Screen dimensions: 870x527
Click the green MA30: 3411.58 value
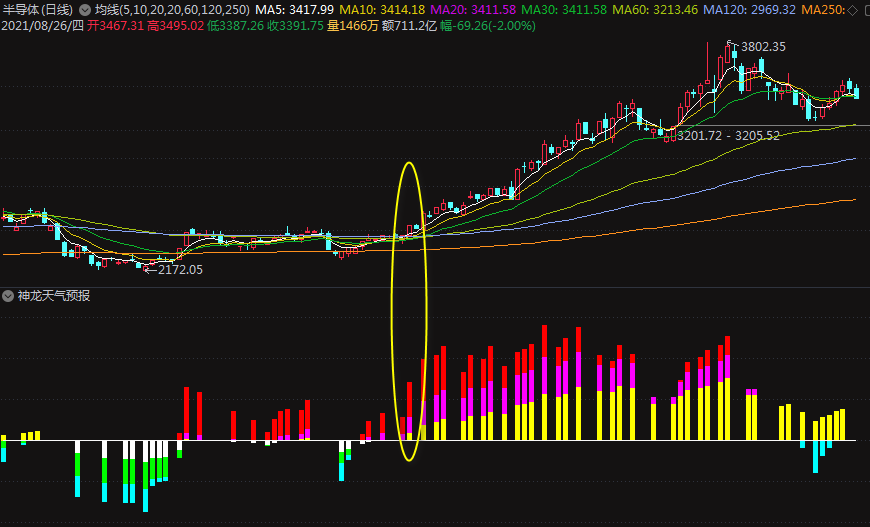pyautogui.click(x=564, y=10)
